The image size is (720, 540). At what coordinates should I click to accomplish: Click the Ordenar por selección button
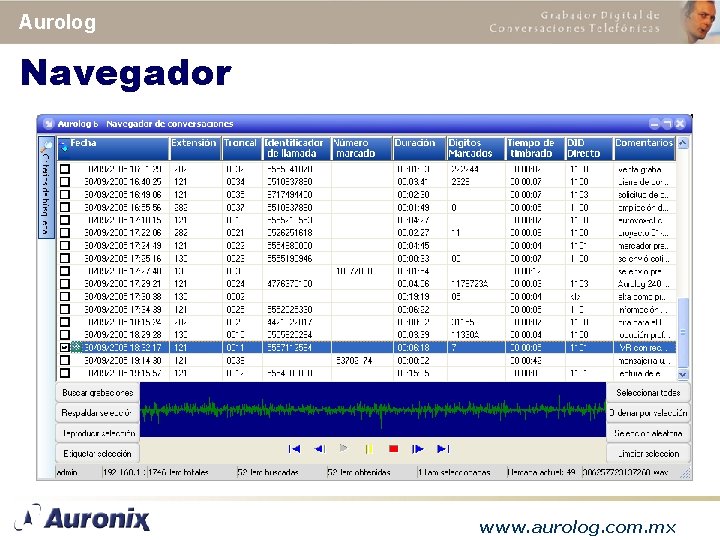(x=648, y=413)
